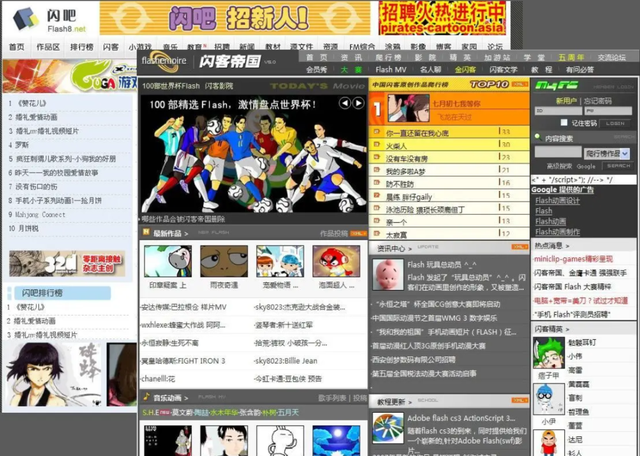
Task: Click the 闪吧 招新人 banner on Flash8.net
Action: coord(235,18)
